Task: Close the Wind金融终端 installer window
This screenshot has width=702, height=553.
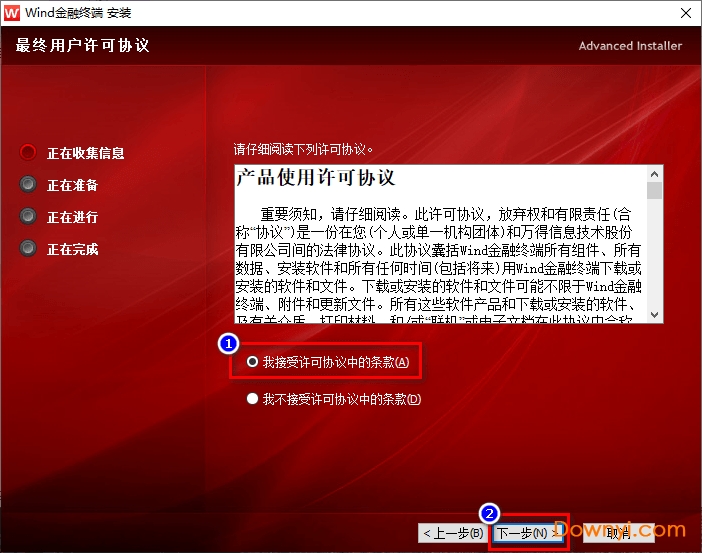Action: coord(685,13)
